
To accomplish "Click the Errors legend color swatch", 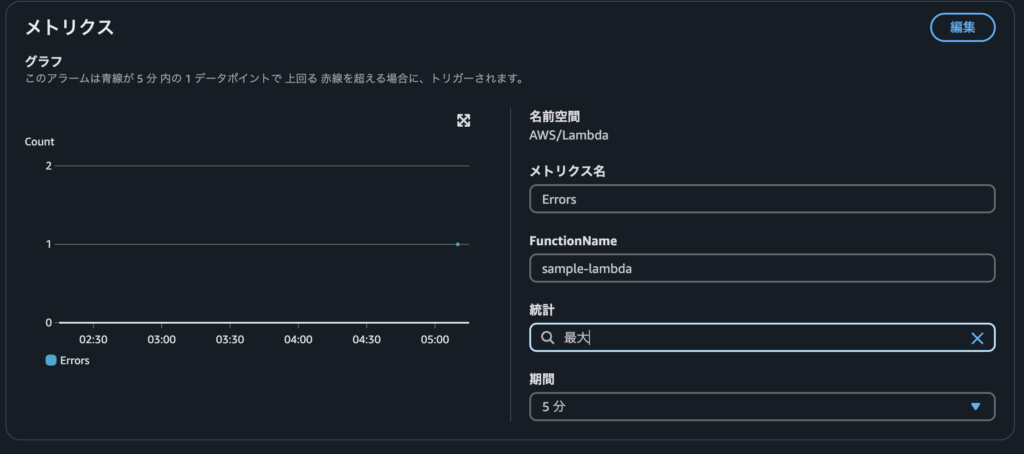I will pos(51,360).
